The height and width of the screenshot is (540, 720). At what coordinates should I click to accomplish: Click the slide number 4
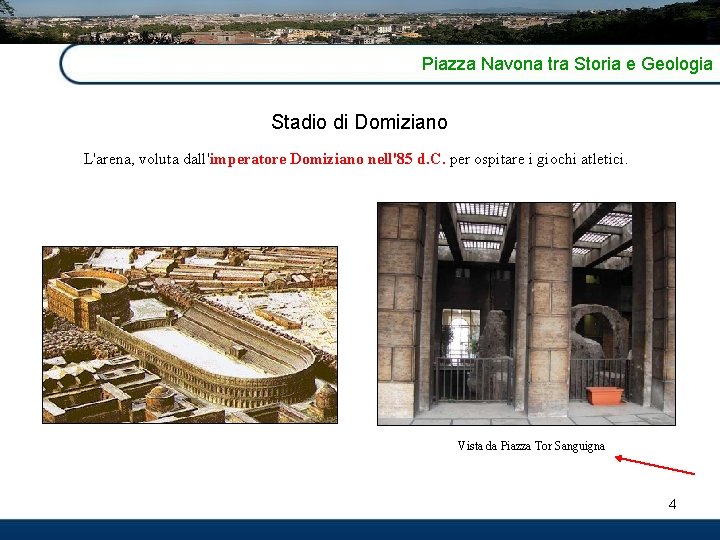(672, 504)
